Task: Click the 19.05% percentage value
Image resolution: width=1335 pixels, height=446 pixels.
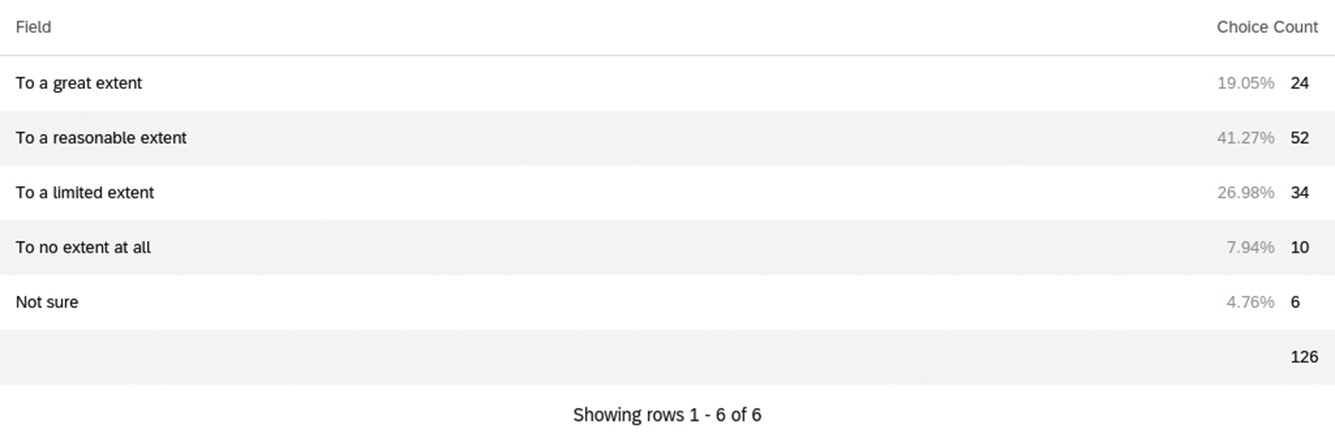Action: (x=1245, y=83)
